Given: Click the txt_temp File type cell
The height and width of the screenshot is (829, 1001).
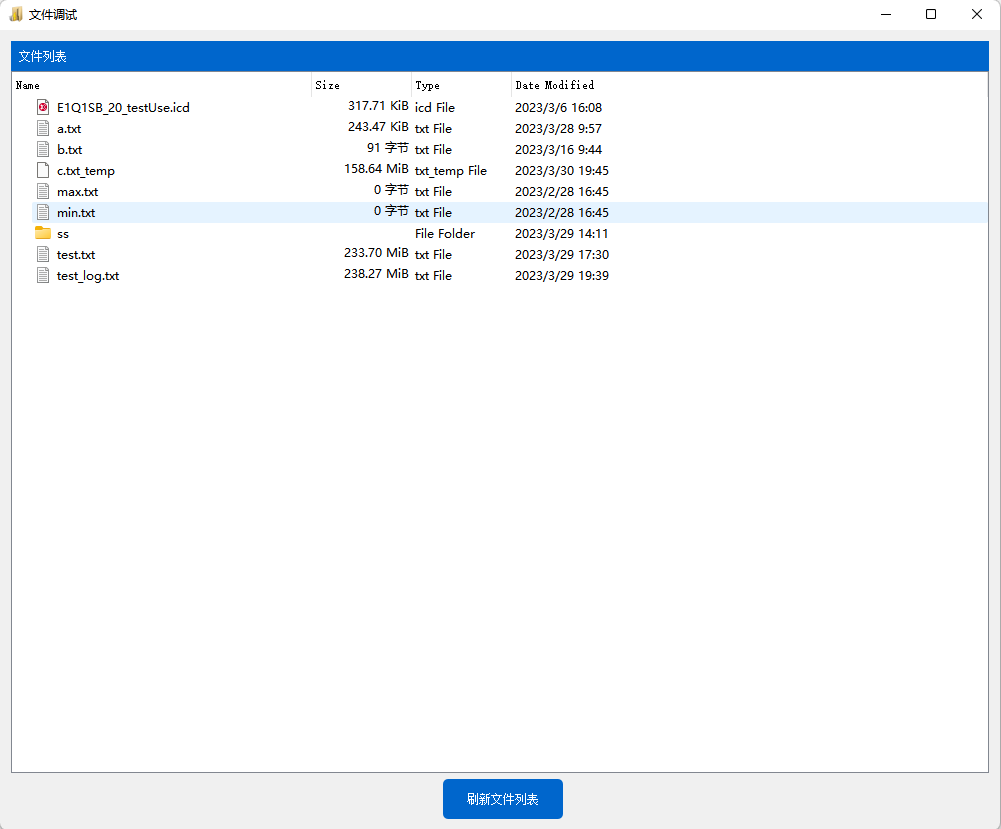Looking at the screenshot, I should pyautogui.click(x=451, y=170).
